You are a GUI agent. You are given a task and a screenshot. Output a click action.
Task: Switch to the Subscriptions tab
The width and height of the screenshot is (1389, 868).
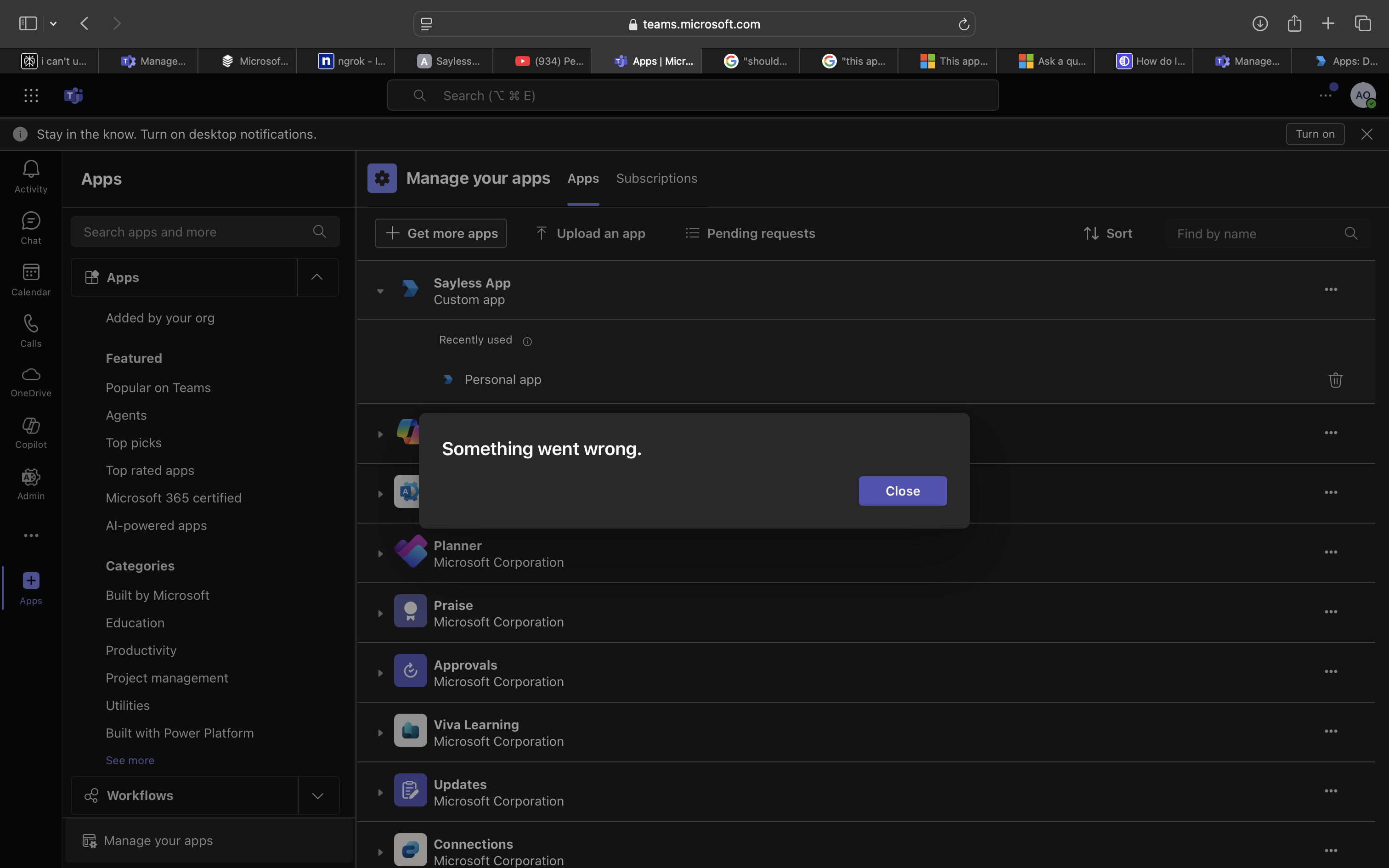coord(657,179)
